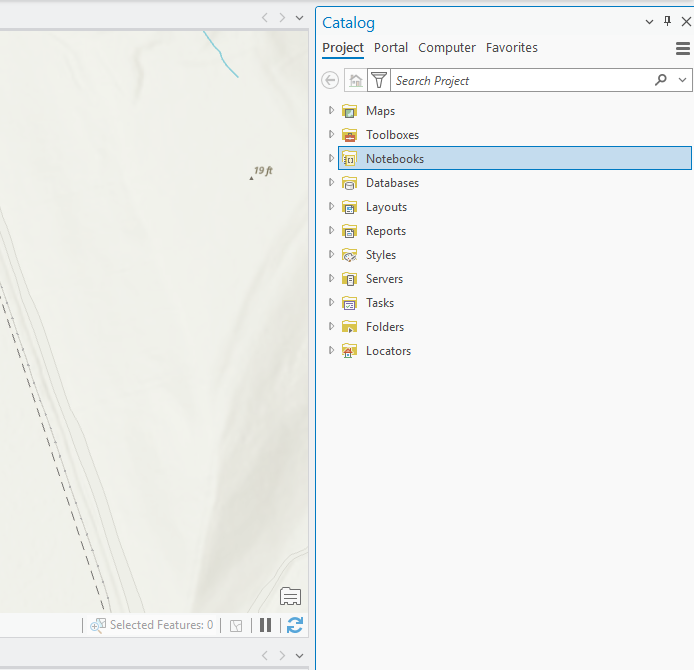Select the Folders folder icon
The width and height of the screenshot is (694, 670).
(350, 327)
